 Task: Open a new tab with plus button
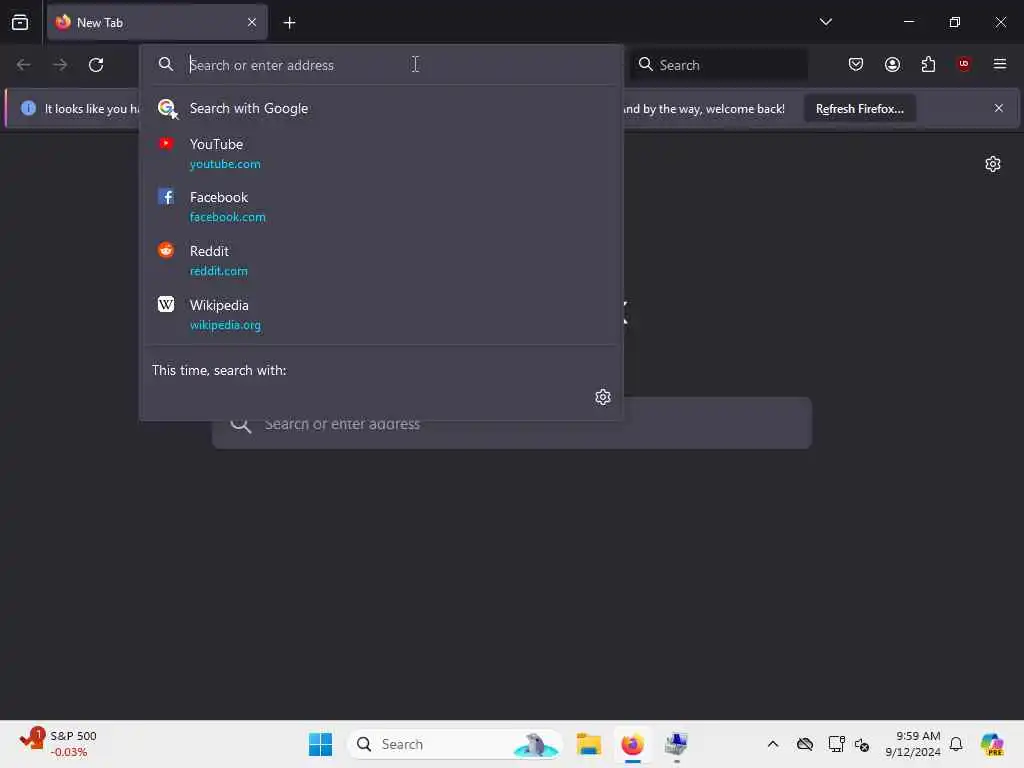point(289,23)
